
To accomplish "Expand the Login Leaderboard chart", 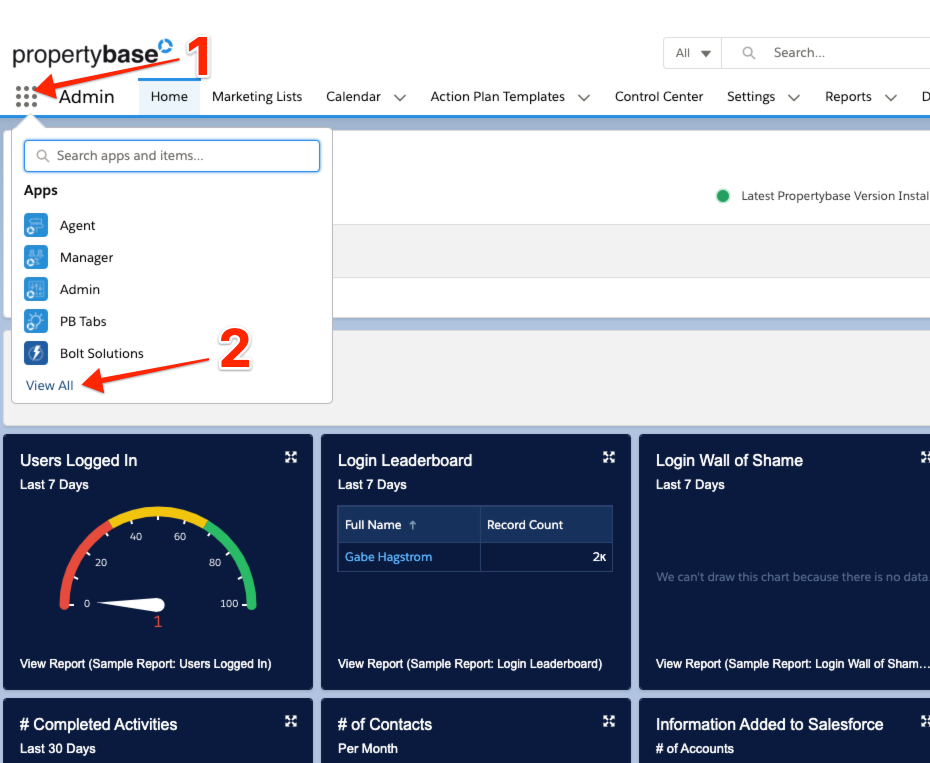I will pos(608,457).
